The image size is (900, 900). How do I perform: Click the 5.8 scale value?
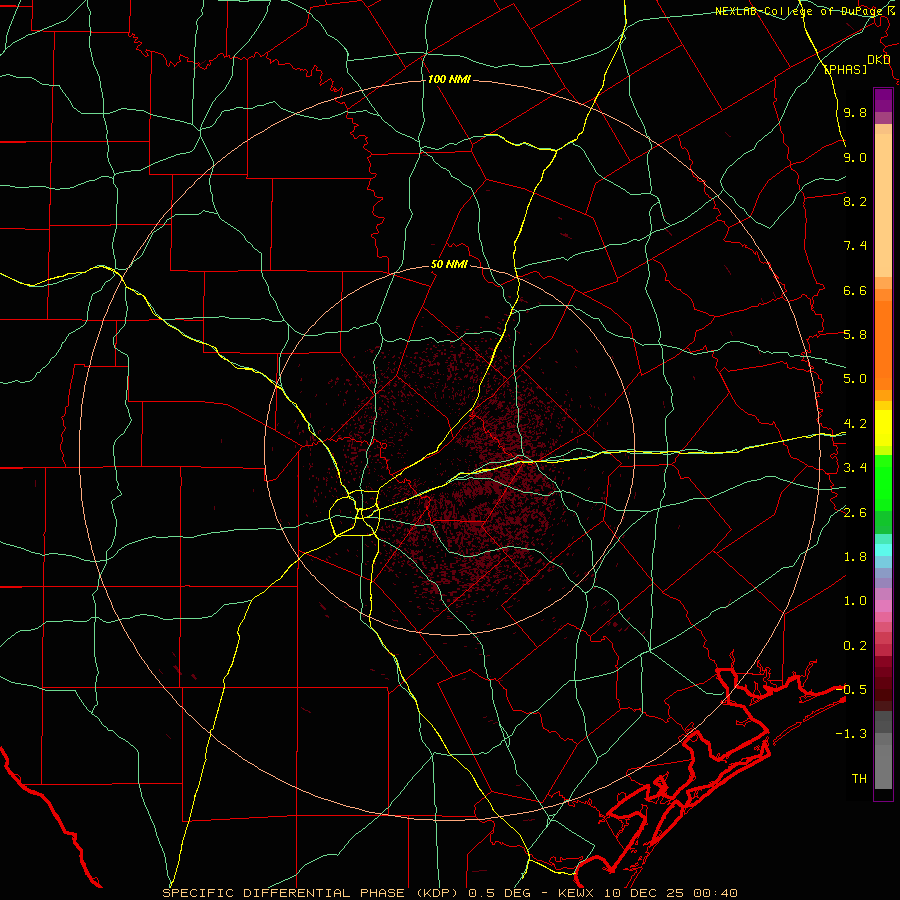click(855, 335)
